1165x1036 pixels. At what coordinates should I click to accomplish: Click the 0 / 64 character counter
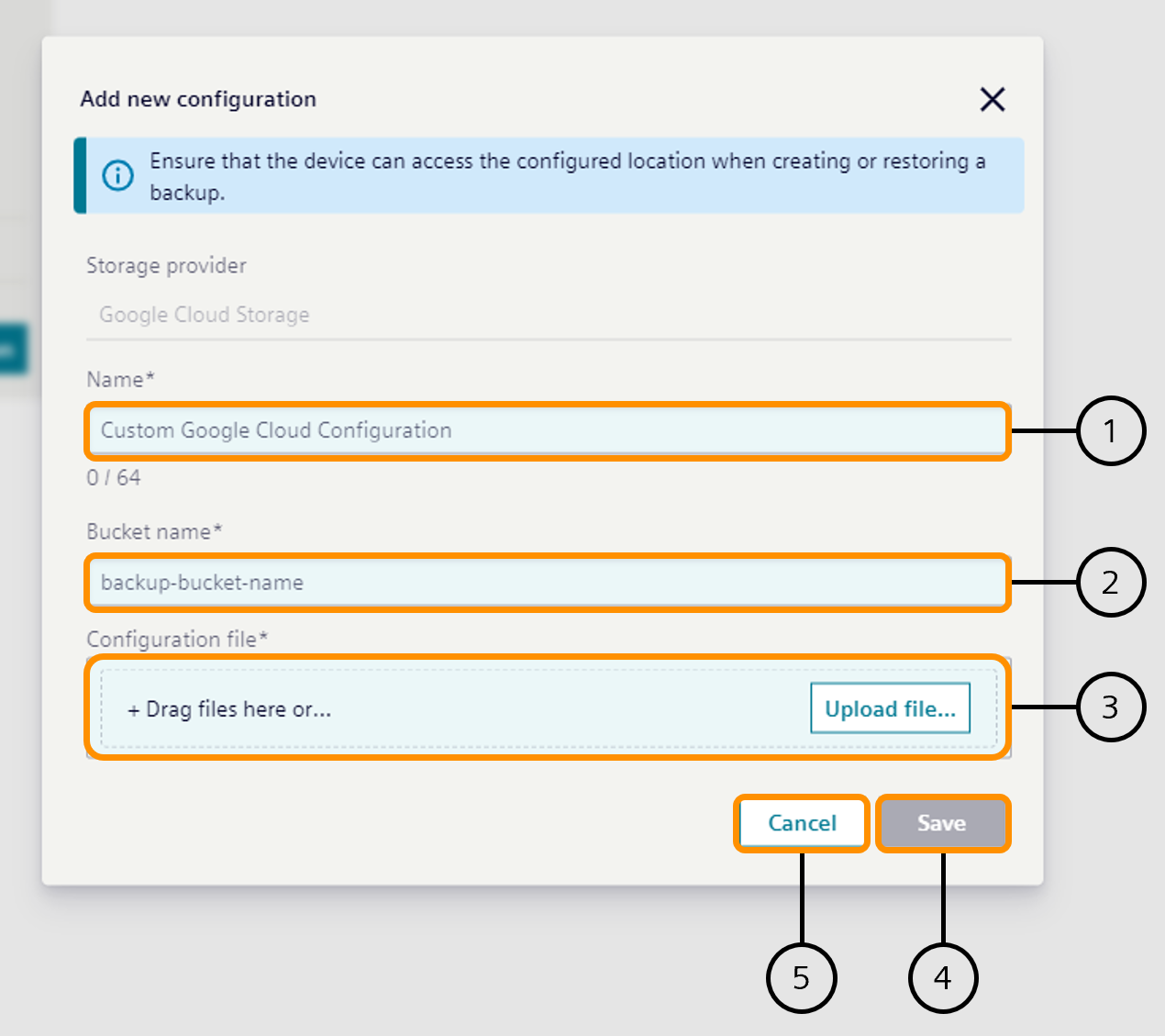point(114,477)
